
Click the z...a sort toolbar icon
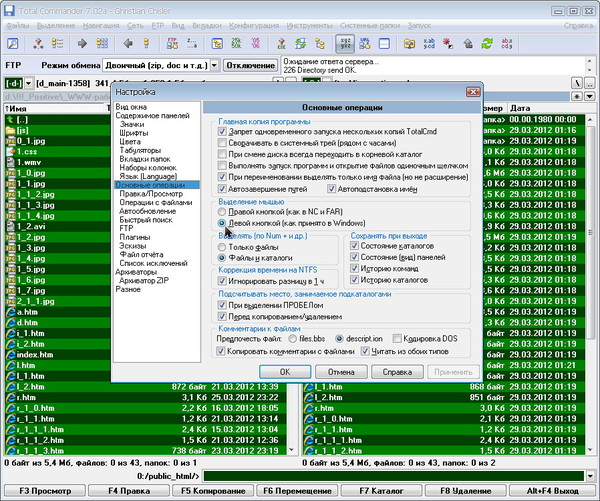[192, 43]
